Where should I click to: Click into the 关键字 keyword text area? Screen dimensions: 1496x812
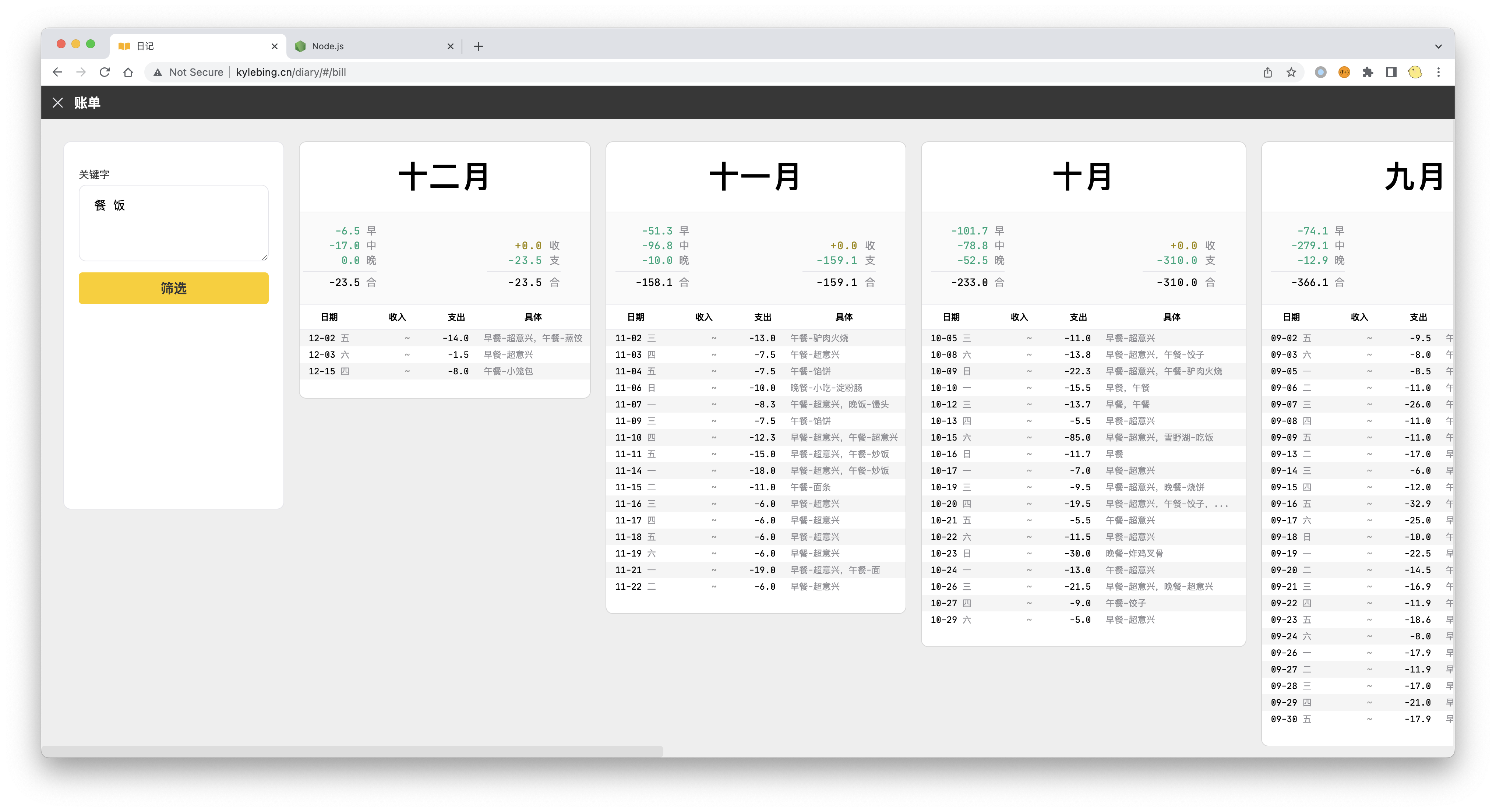point(174,224)
